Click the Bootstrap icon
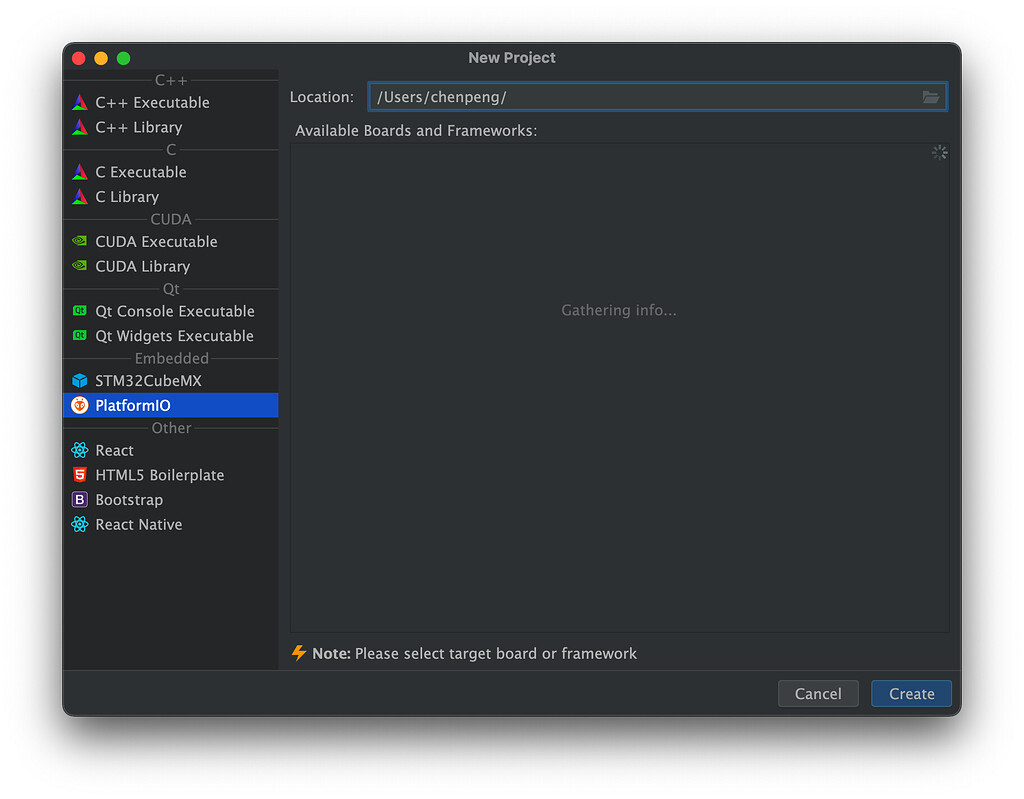Viewport: 1024px width, 799px height. pos(80,499)
